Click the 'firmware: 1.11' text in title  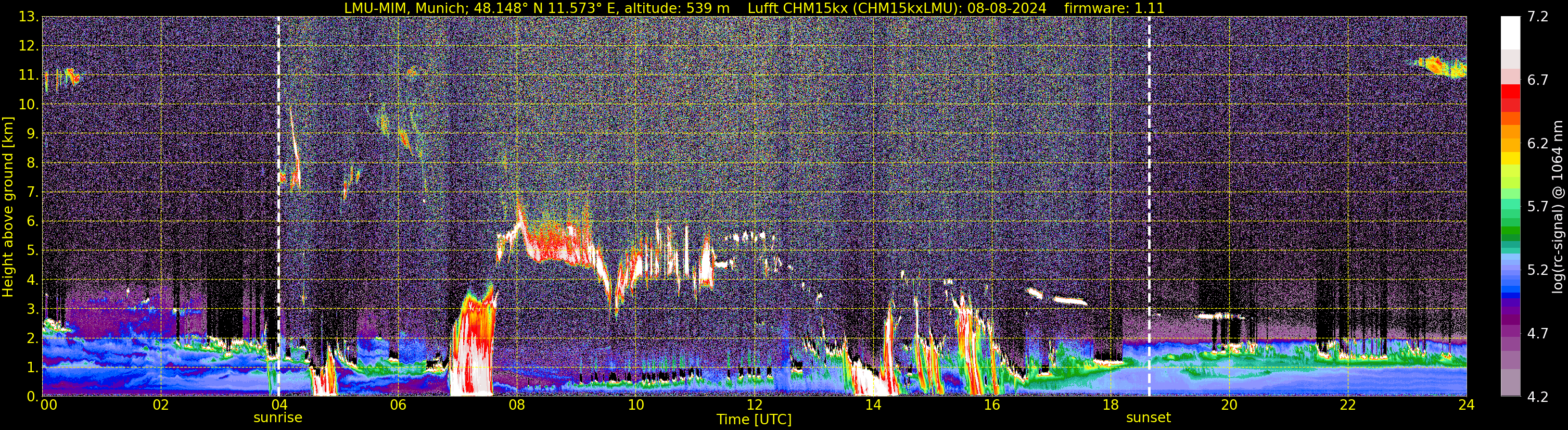[x=1114, y=8]
